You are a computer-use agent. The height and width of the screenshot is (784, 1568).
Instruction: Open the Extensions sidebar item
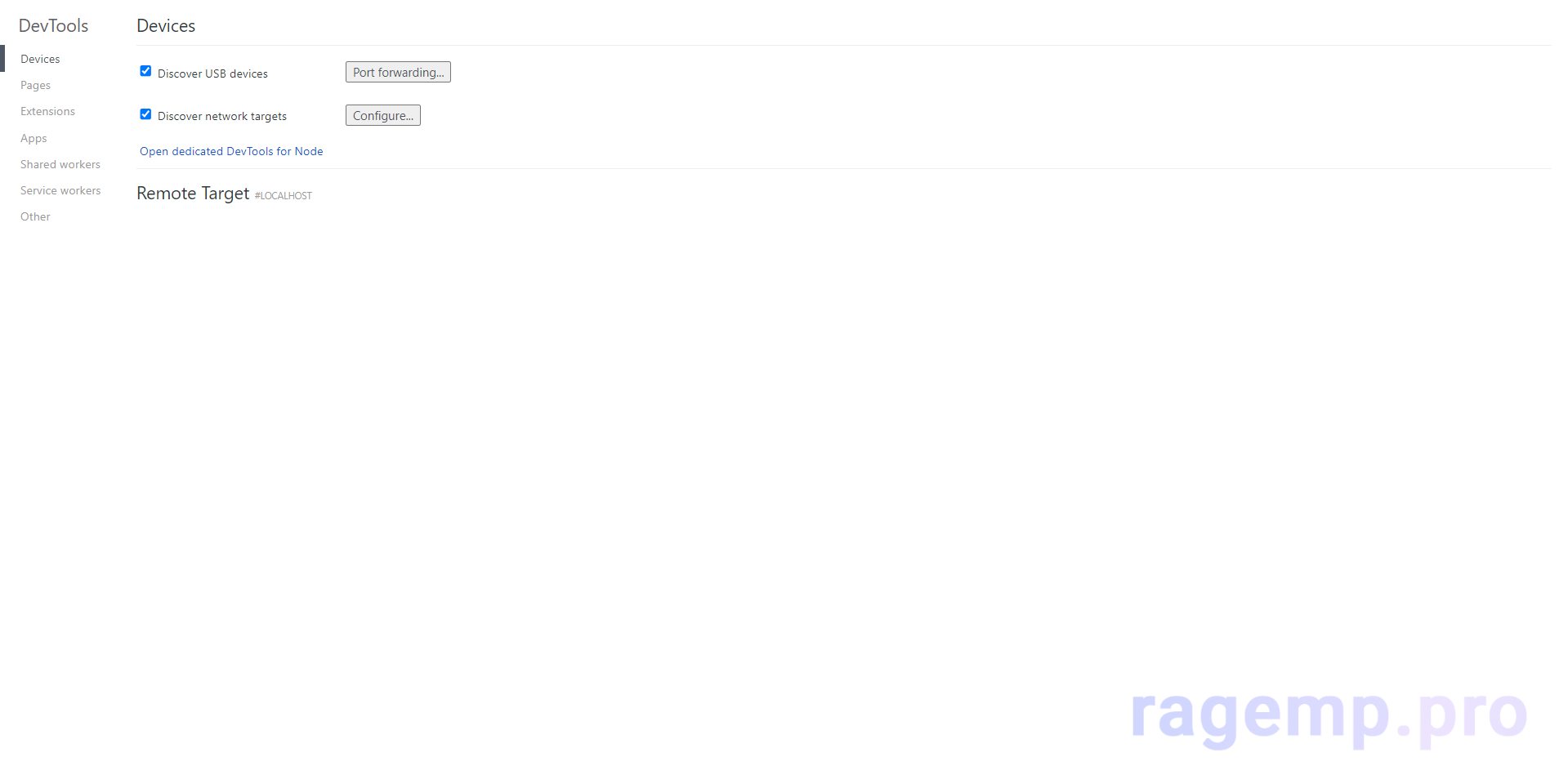(x=47, y=111)
